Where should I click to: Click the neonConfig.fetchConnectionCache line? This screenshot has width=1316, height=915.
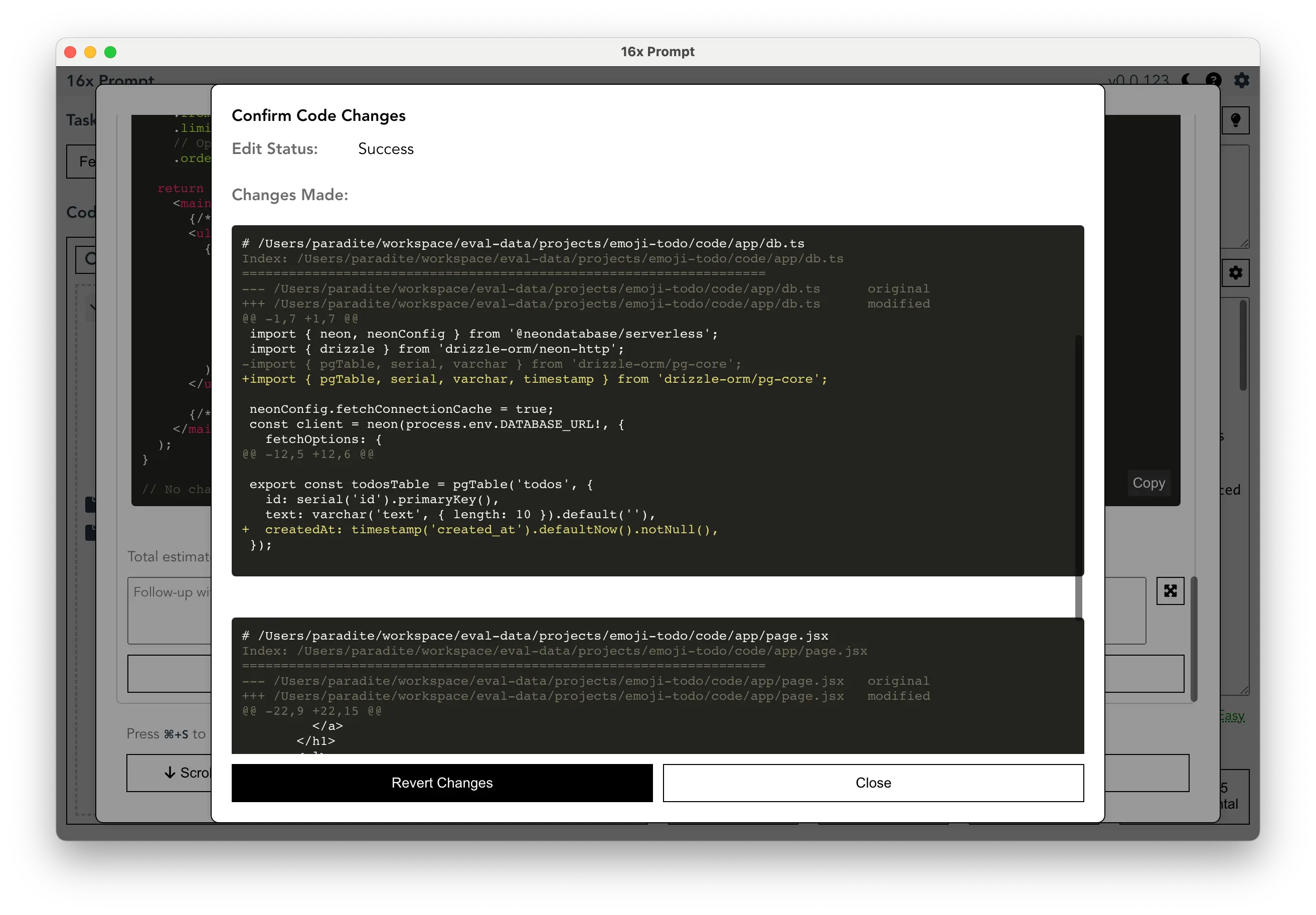click(401, 409)
